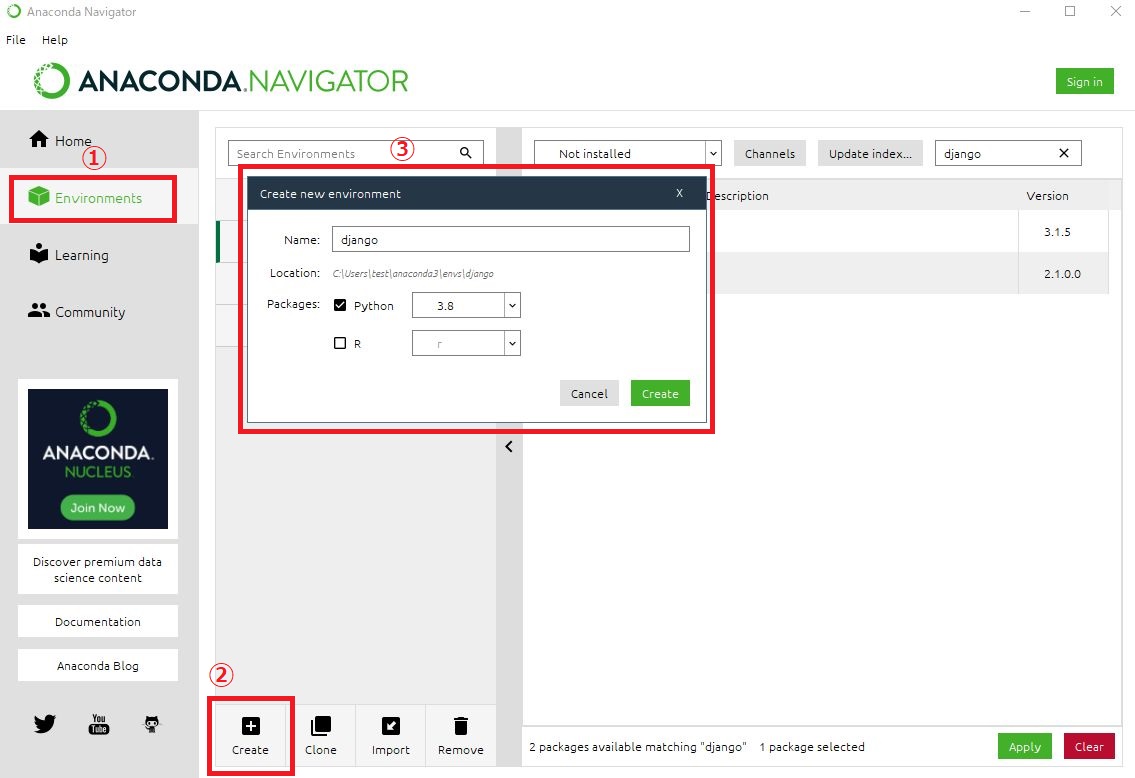Screen dimensions: 1135x778
Task: Click the green Create button in dialog
Action: click(x=660, y=393)
